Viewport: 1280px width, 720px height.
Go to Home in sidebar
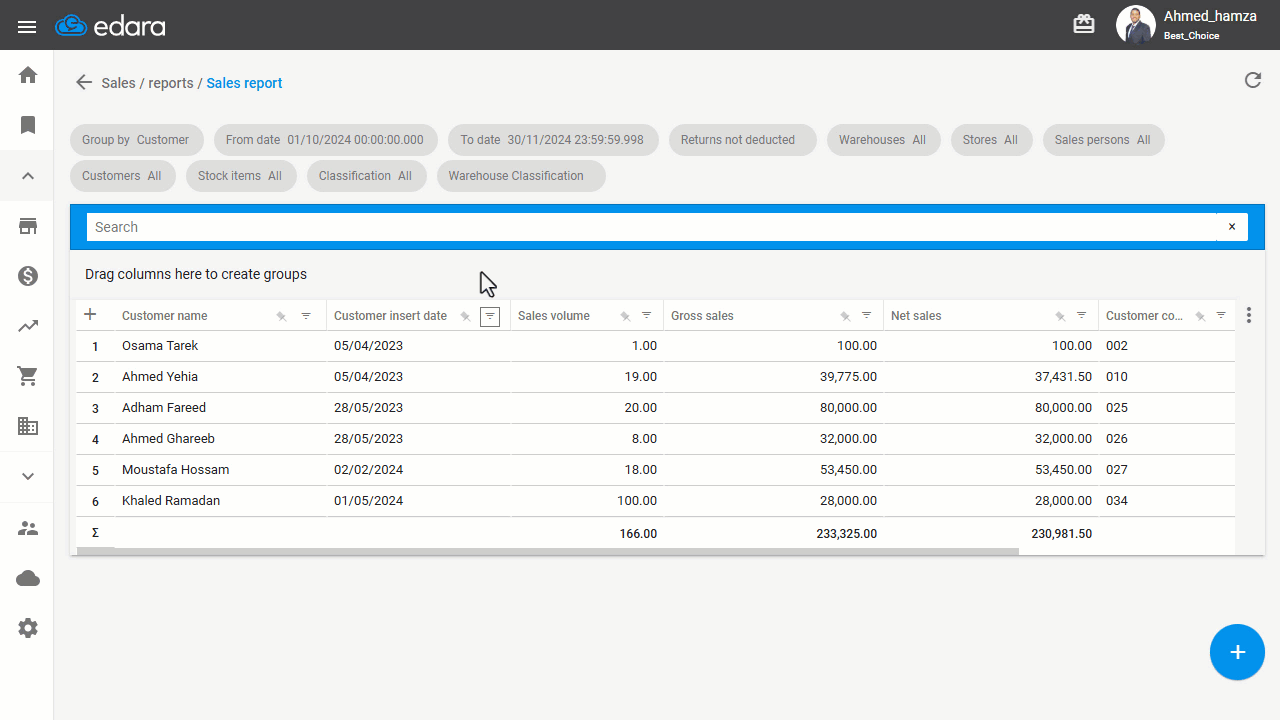tap(28, 75)
